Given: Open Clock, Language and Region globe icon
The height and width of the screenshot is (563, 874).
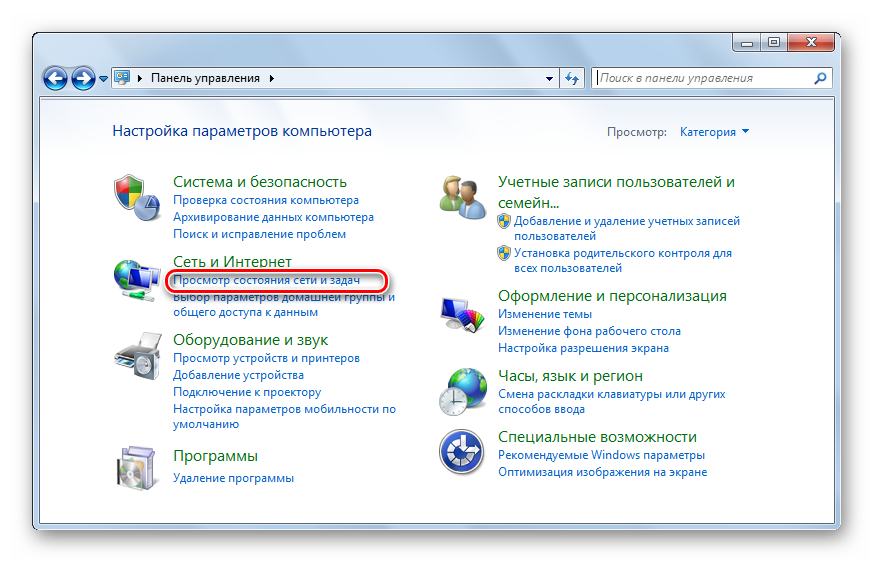Looking at the screenshot, I should (x=463, y=391).
